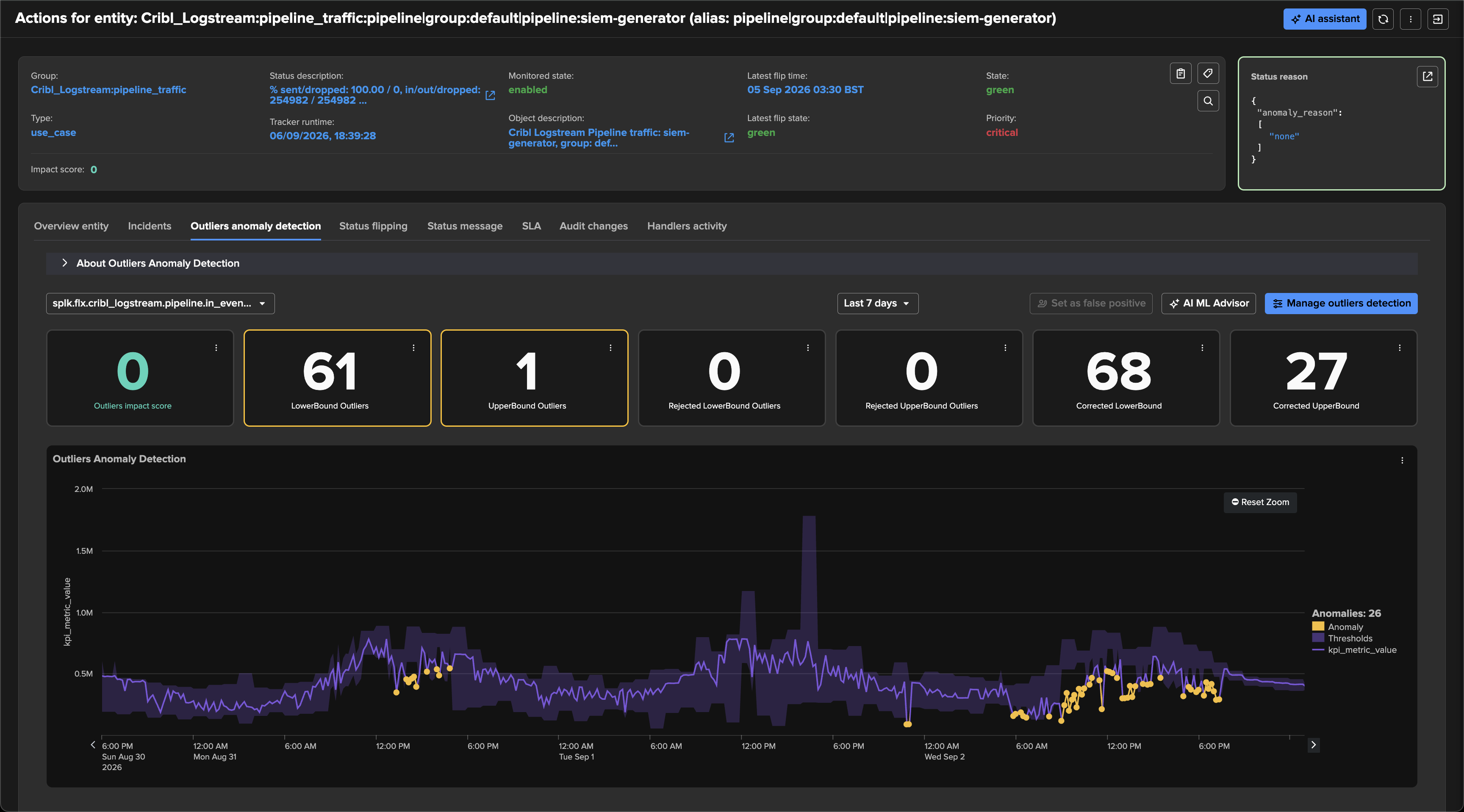Open the Cribl_Logstream:pipeline_traffic group link
The width and height of the screenshot is (1464, 812).
108,90
